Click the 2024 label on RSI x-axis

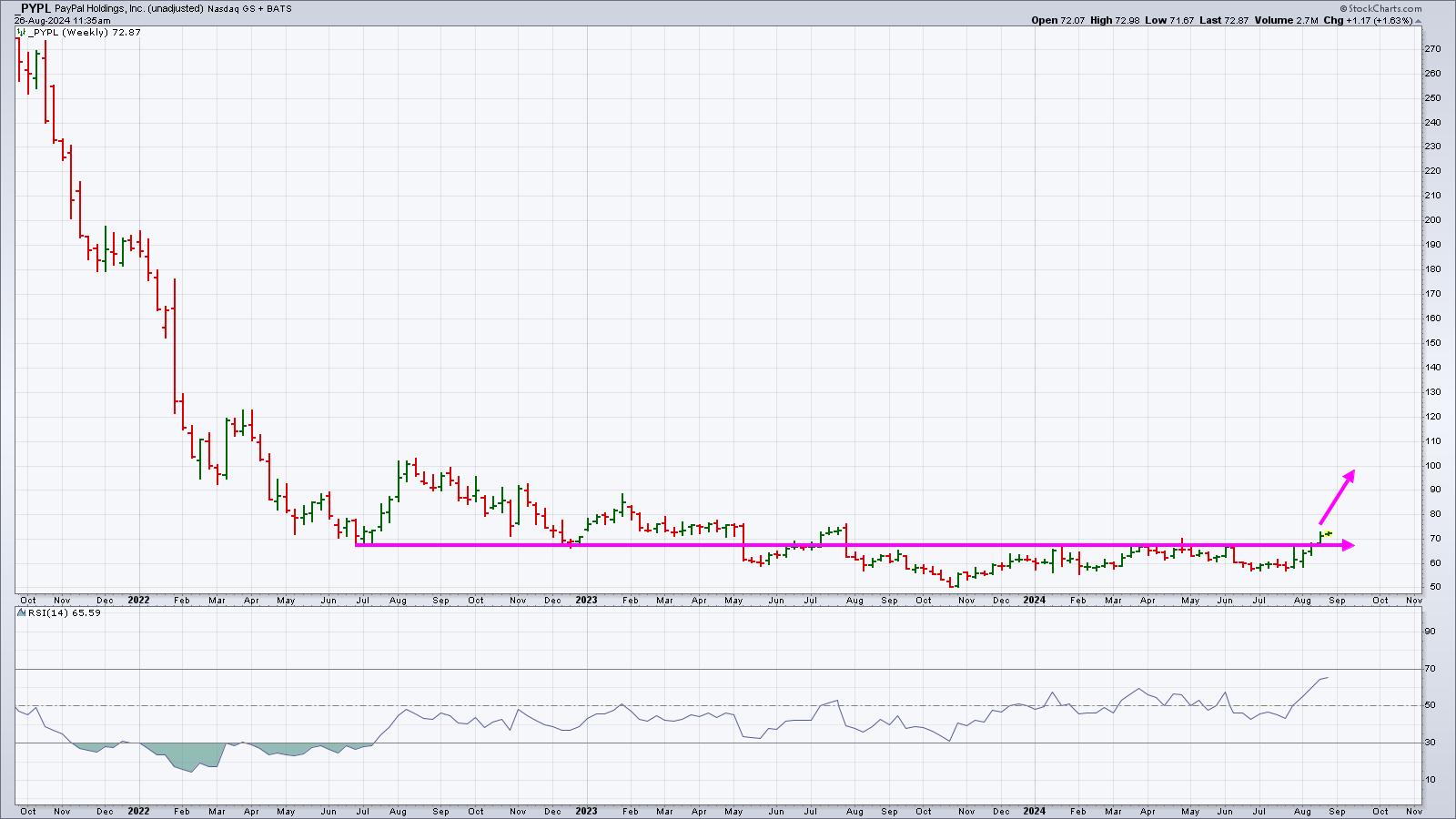click(x=1033, y=811)
